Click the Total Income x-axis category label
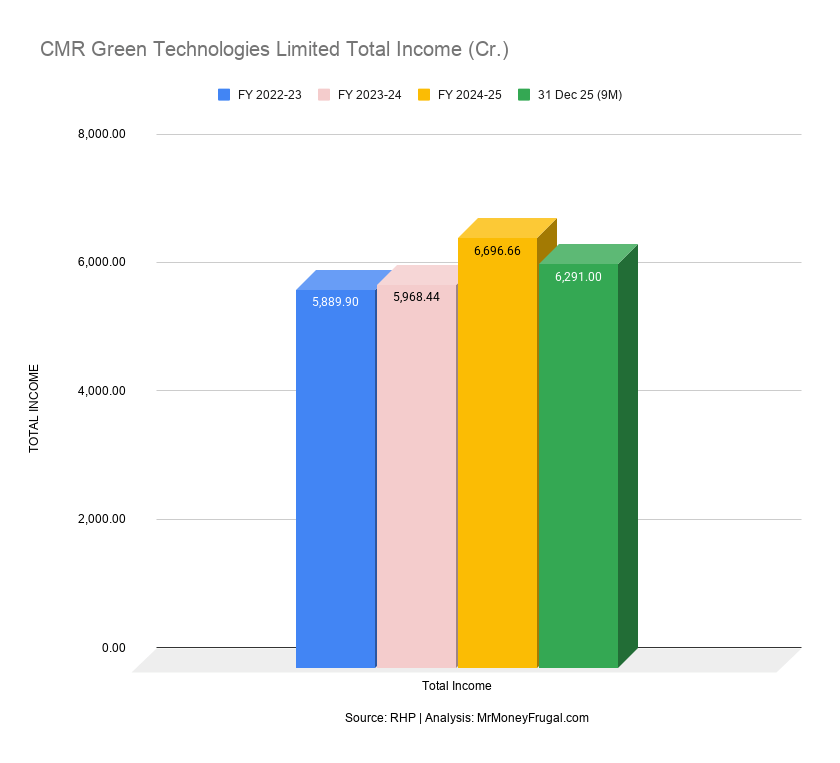840x763 pixels. [456, 686]
